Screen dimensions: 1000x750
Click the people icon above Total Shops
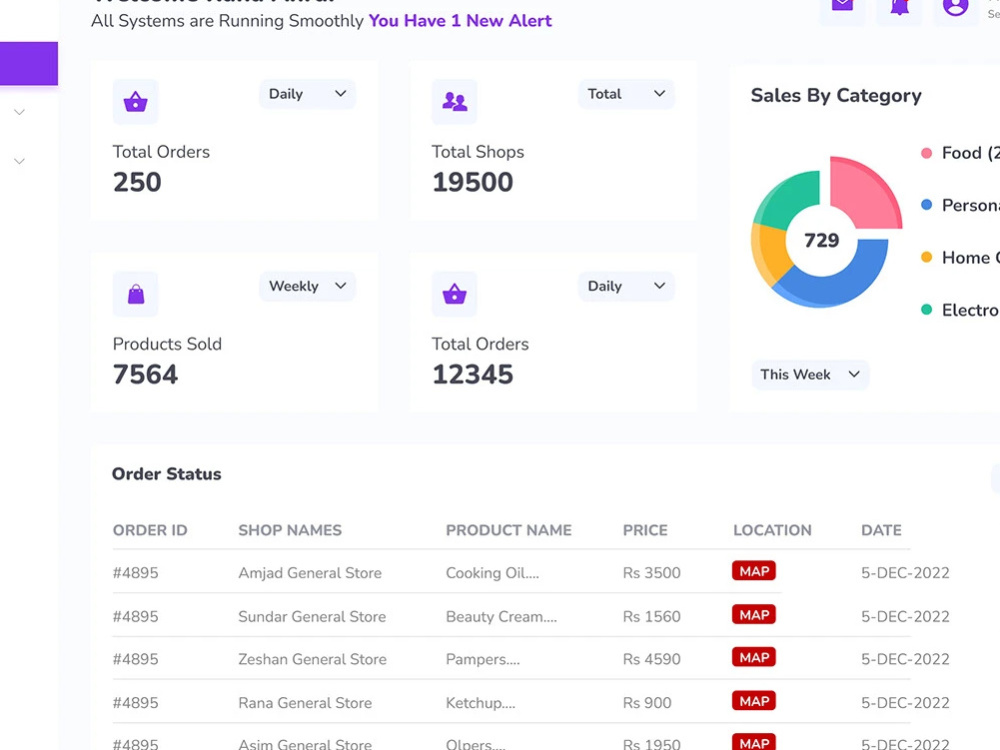[454, 102]
